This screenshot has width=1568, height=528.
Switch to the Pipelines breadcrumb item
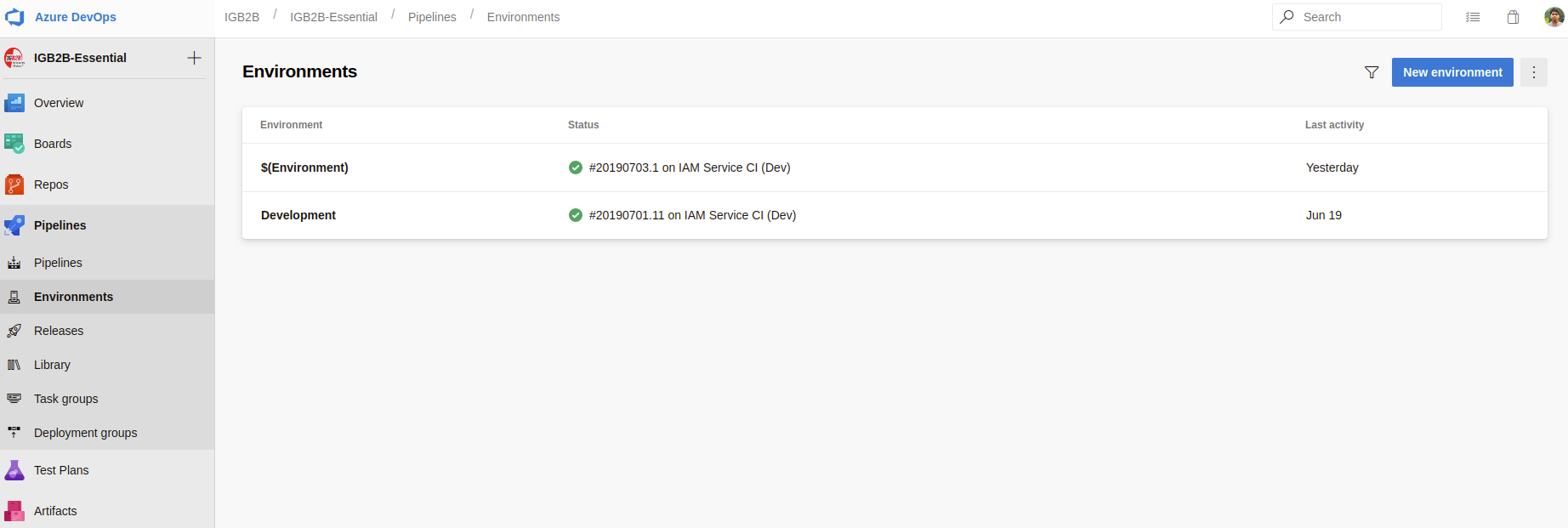[x=432, y=16]
